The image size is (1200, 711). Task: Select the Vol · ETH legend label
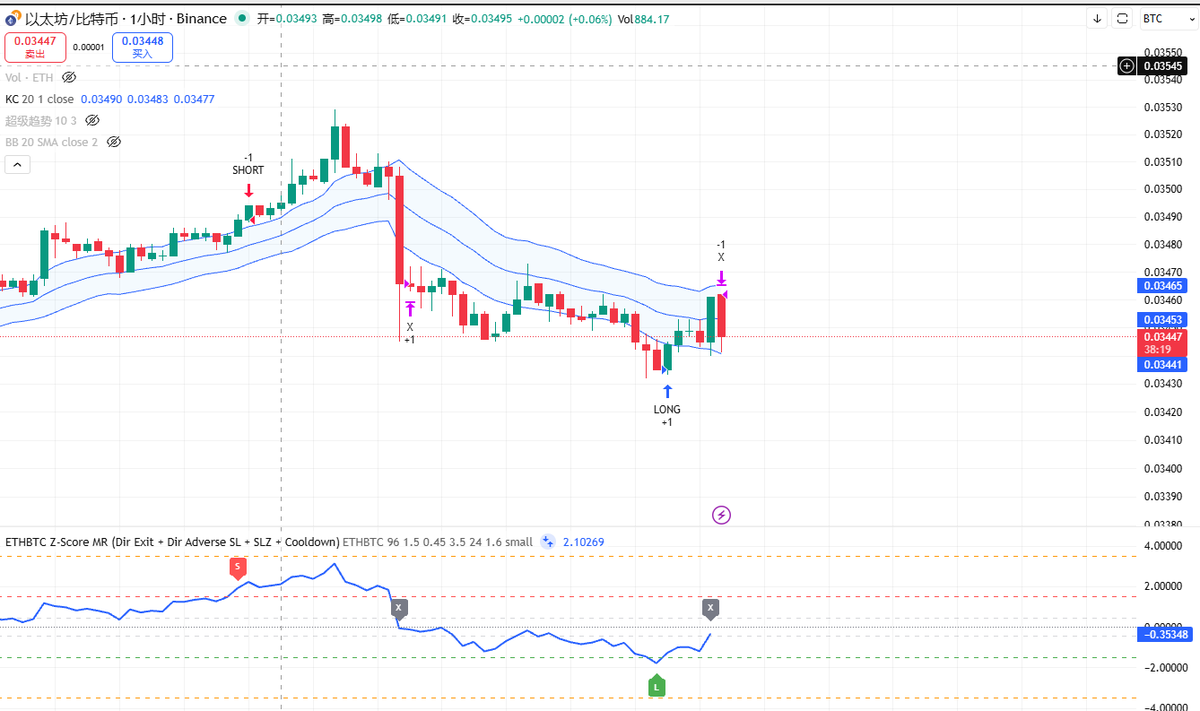(x=29, y=77)
